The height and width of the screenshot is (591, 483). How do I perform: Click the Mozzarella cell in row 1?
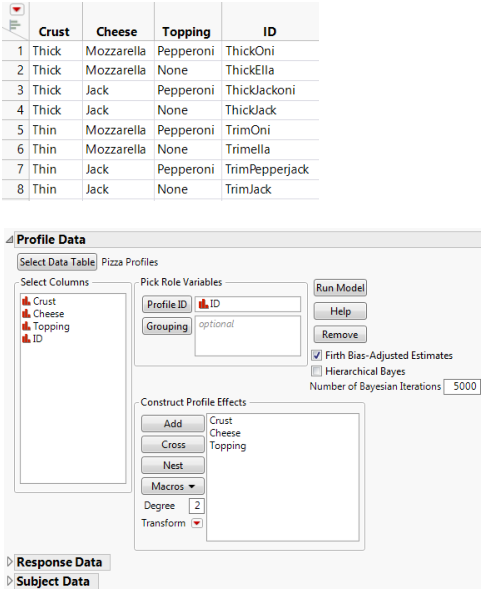(x=115, y=51)
